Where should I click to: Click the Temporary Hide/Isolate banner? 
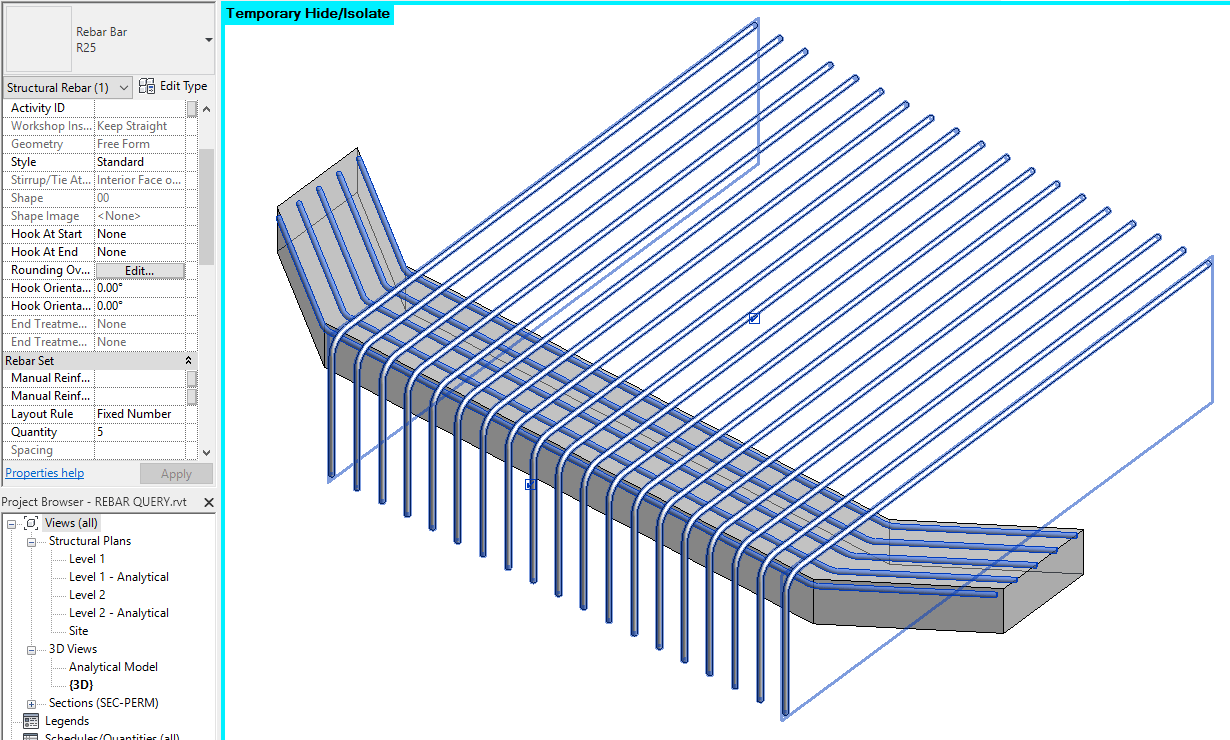[x=306, y=13]
